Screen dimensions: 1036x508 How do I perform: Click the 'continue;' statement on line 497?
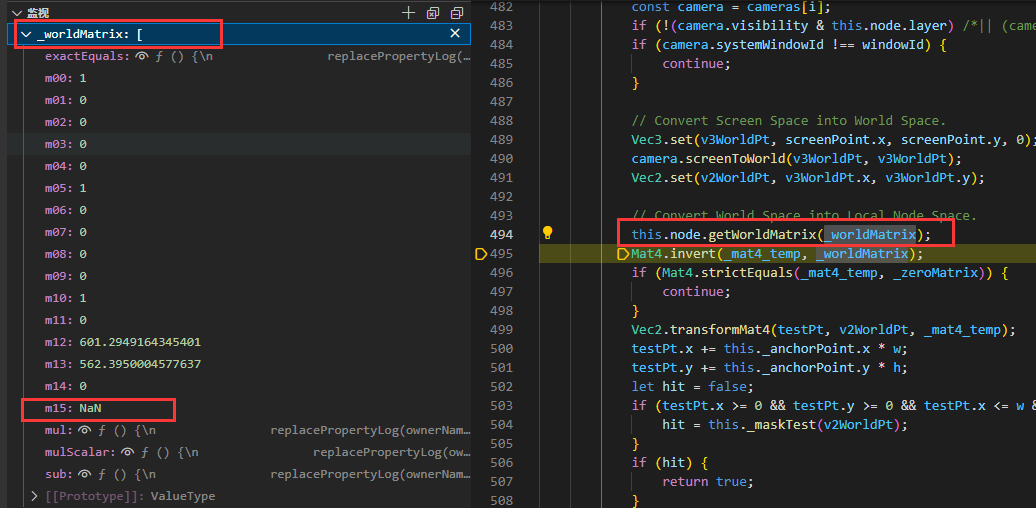(x=697, y=291)
